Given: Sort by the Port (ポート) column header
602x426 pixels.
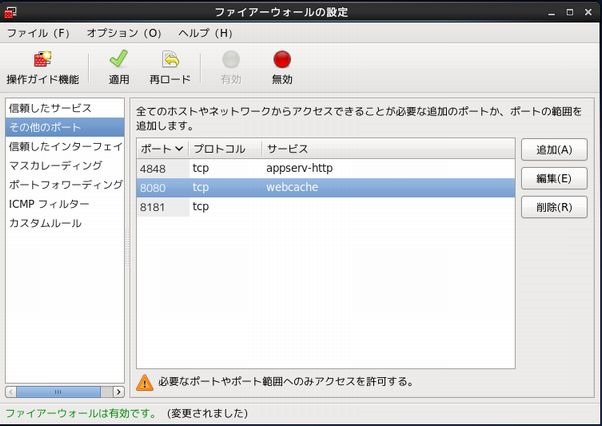Looking at the screenshot, I should (162, 148).
